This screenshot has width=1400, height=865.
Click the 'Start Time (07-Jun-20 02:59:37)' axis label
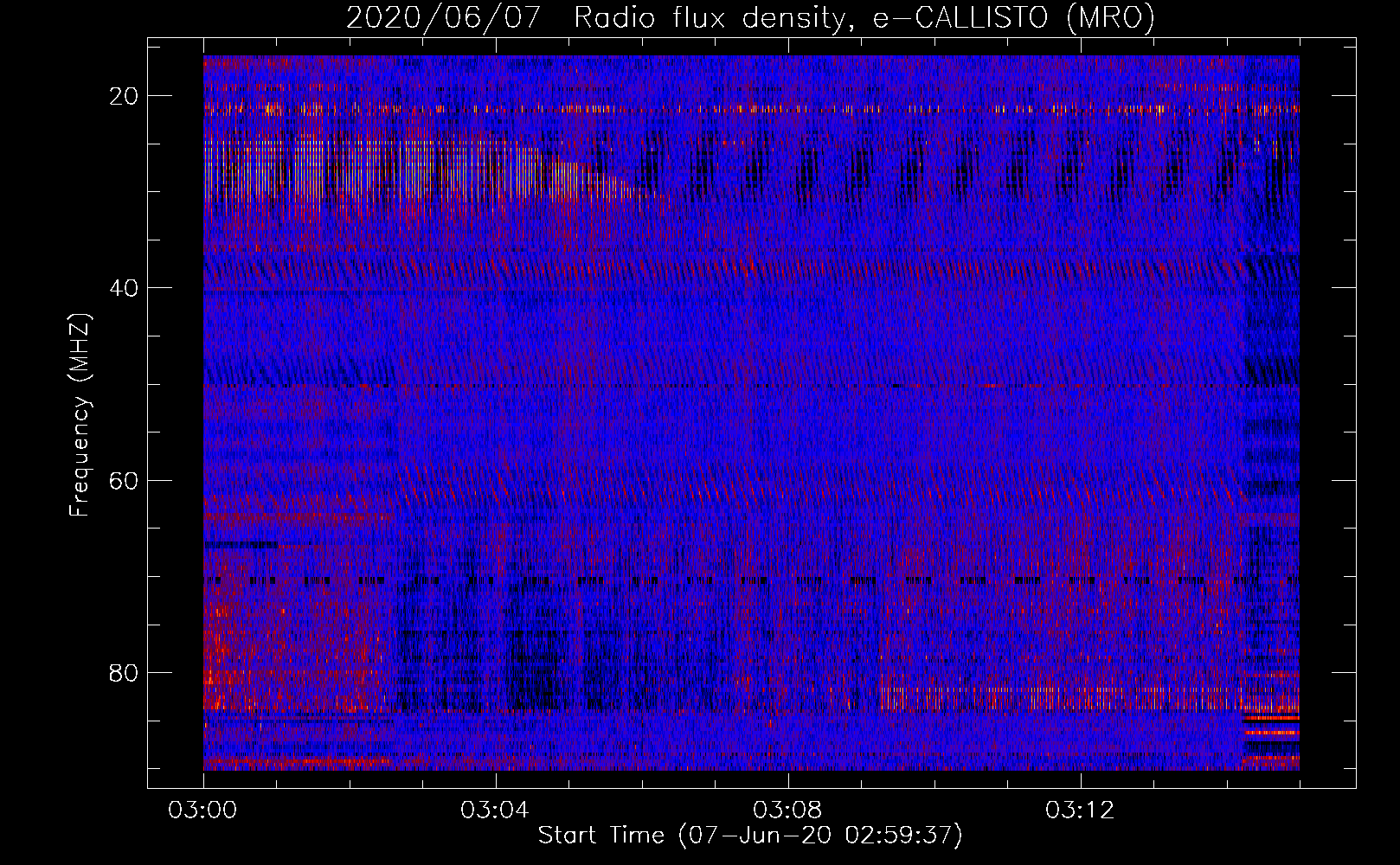[x=750, y=836]
